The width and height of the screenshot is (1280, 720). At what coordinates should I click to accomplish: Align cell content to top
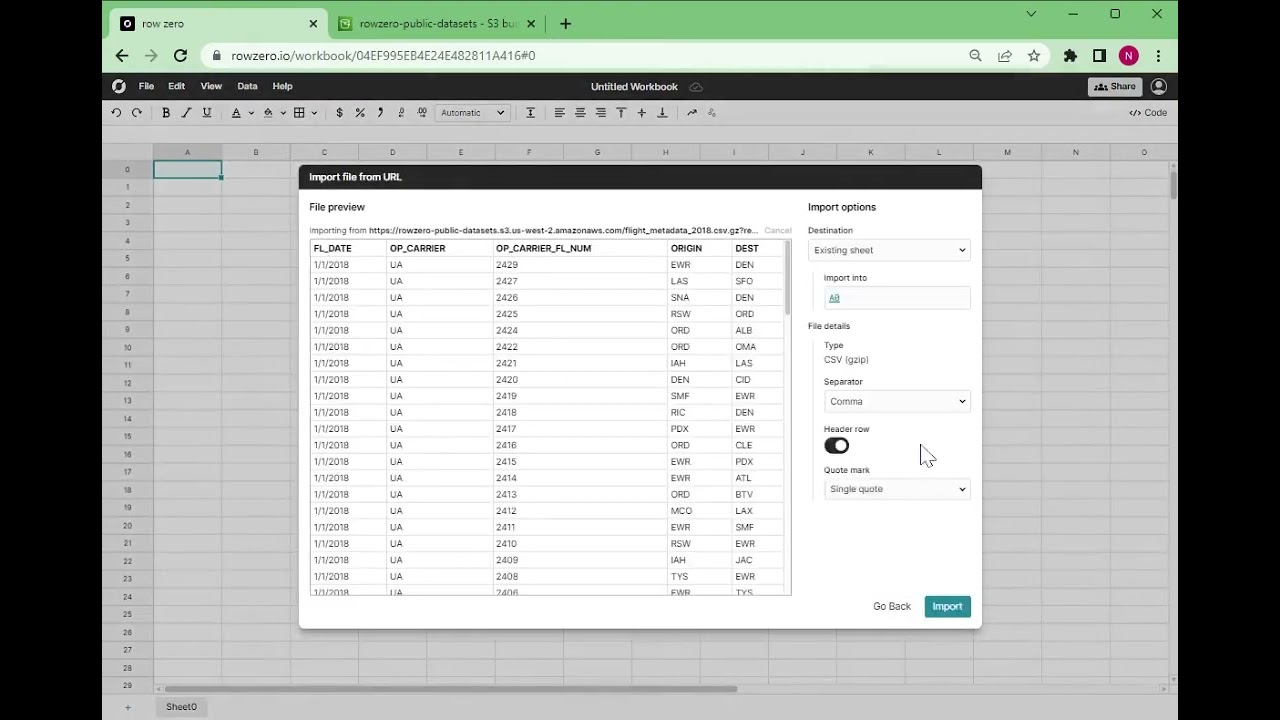pyautogui.click(x=621, y=113)
